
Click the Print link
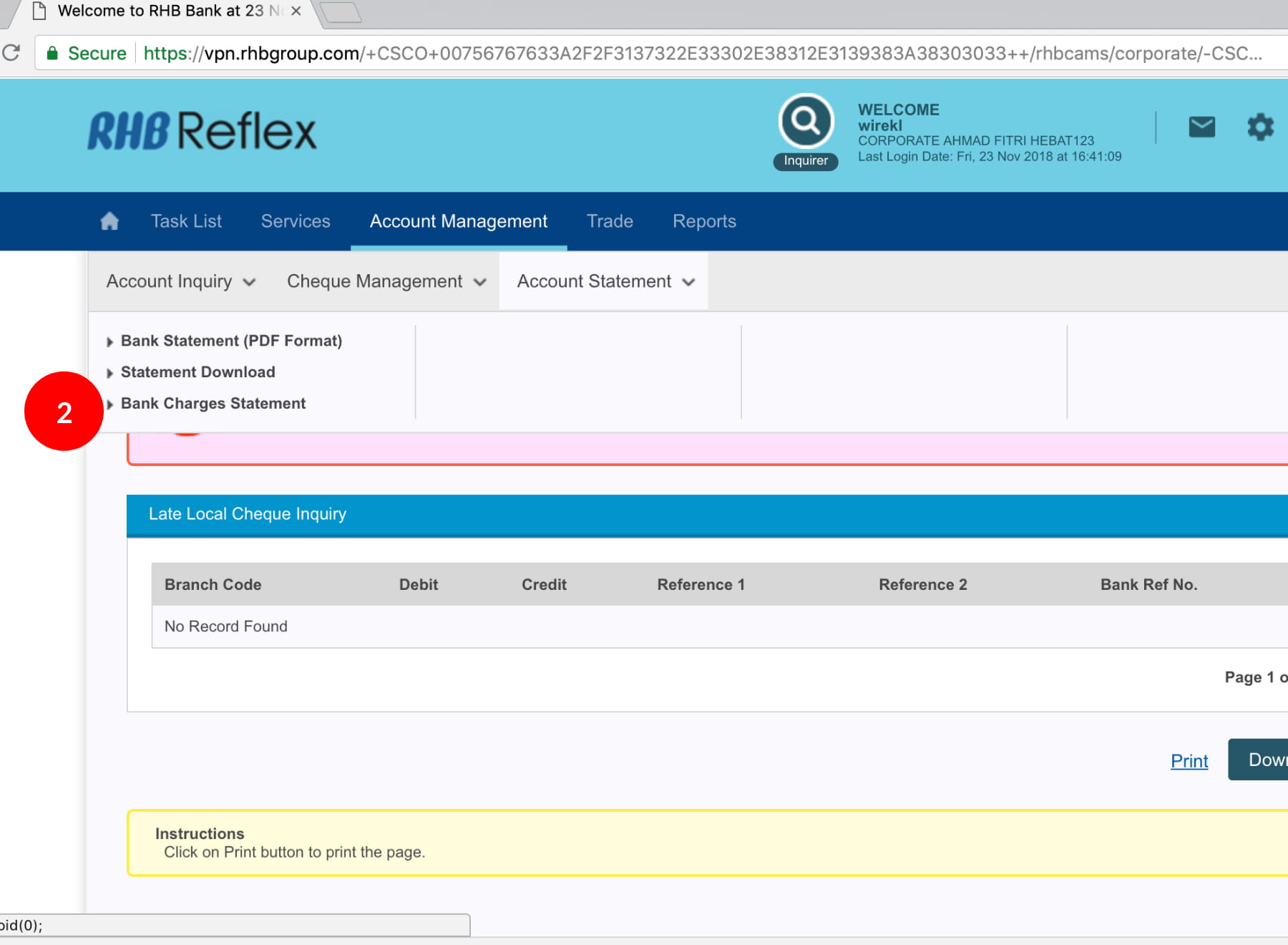pyautogui.click(x=1189, y=761)
